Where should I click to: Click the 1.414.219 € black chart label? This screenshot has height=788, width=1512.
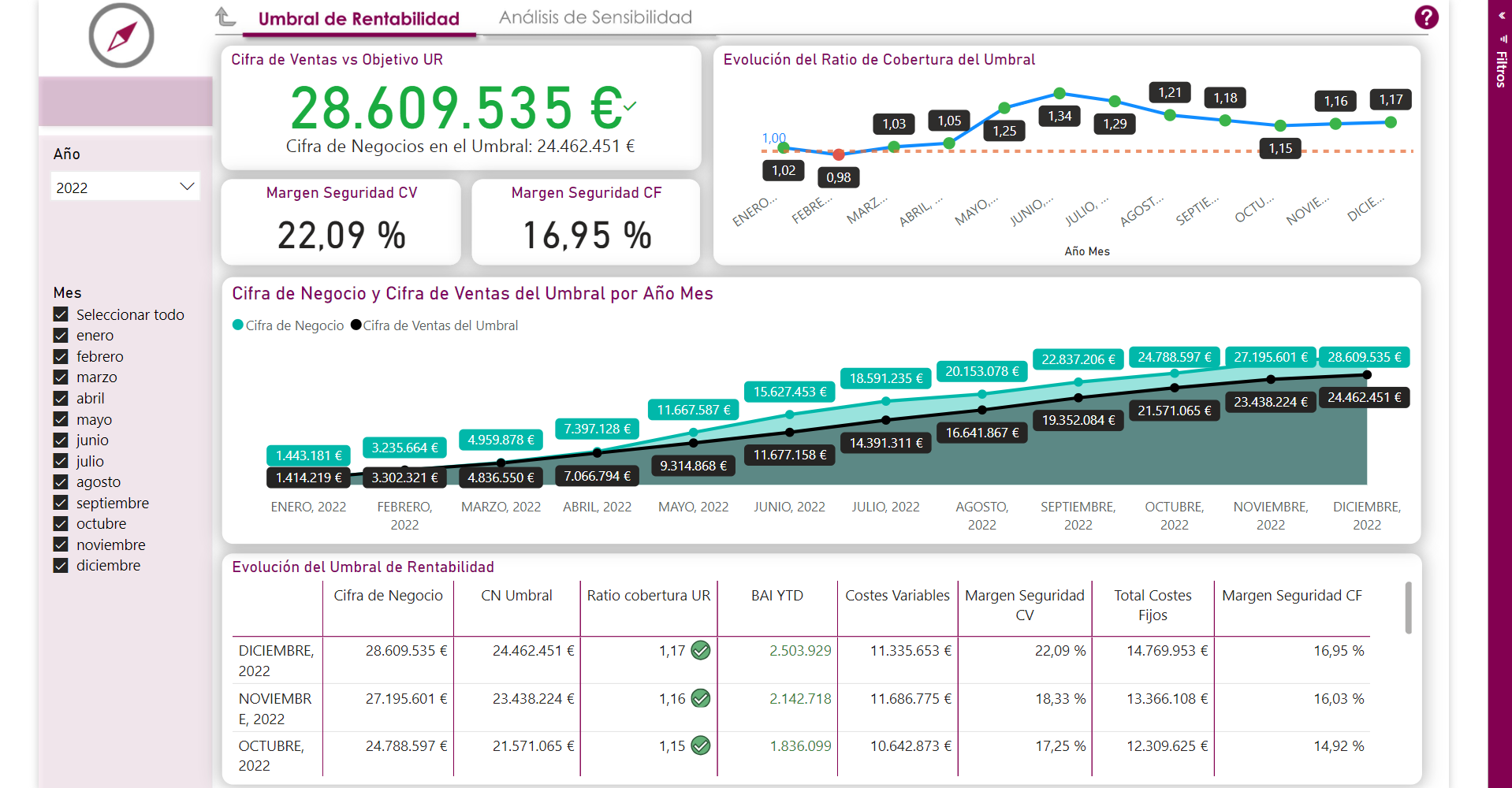[x=308, y=478]
